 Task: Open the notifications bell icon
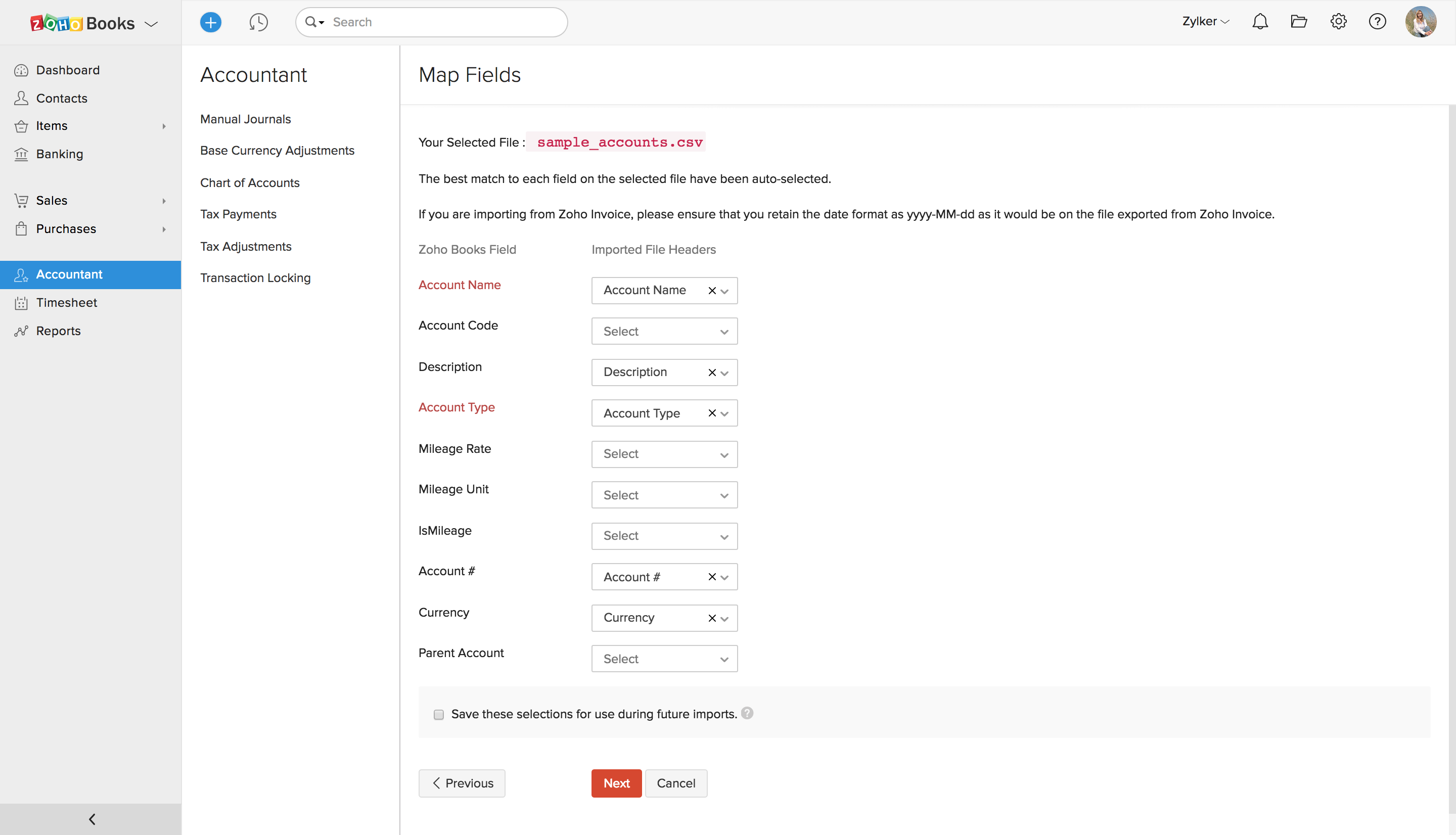pos(1260,22)
